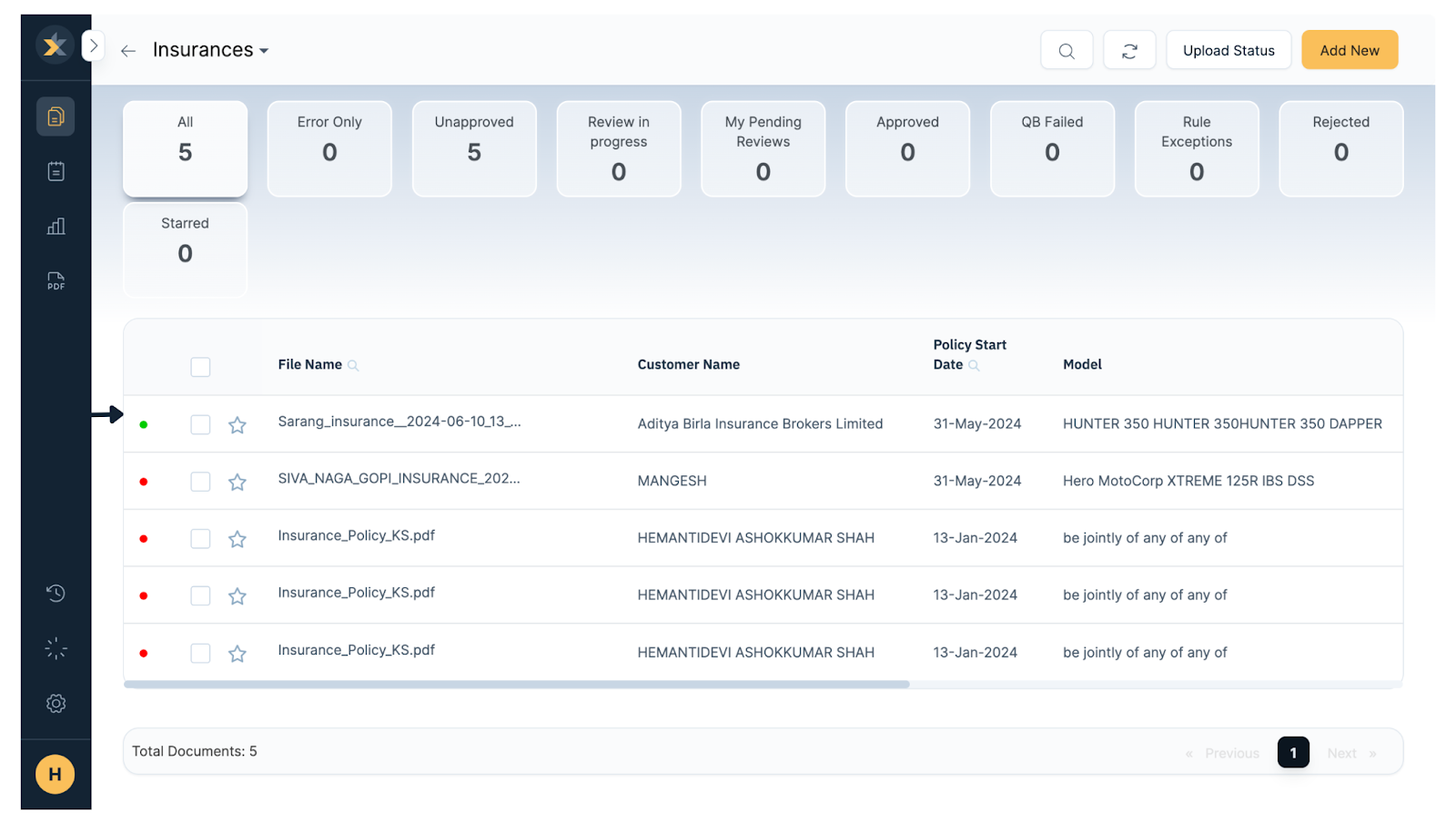This screenshot has height=824, width=1456.
Task: Click the green status dot of Sarang row
Action: [x=144, y=424]
